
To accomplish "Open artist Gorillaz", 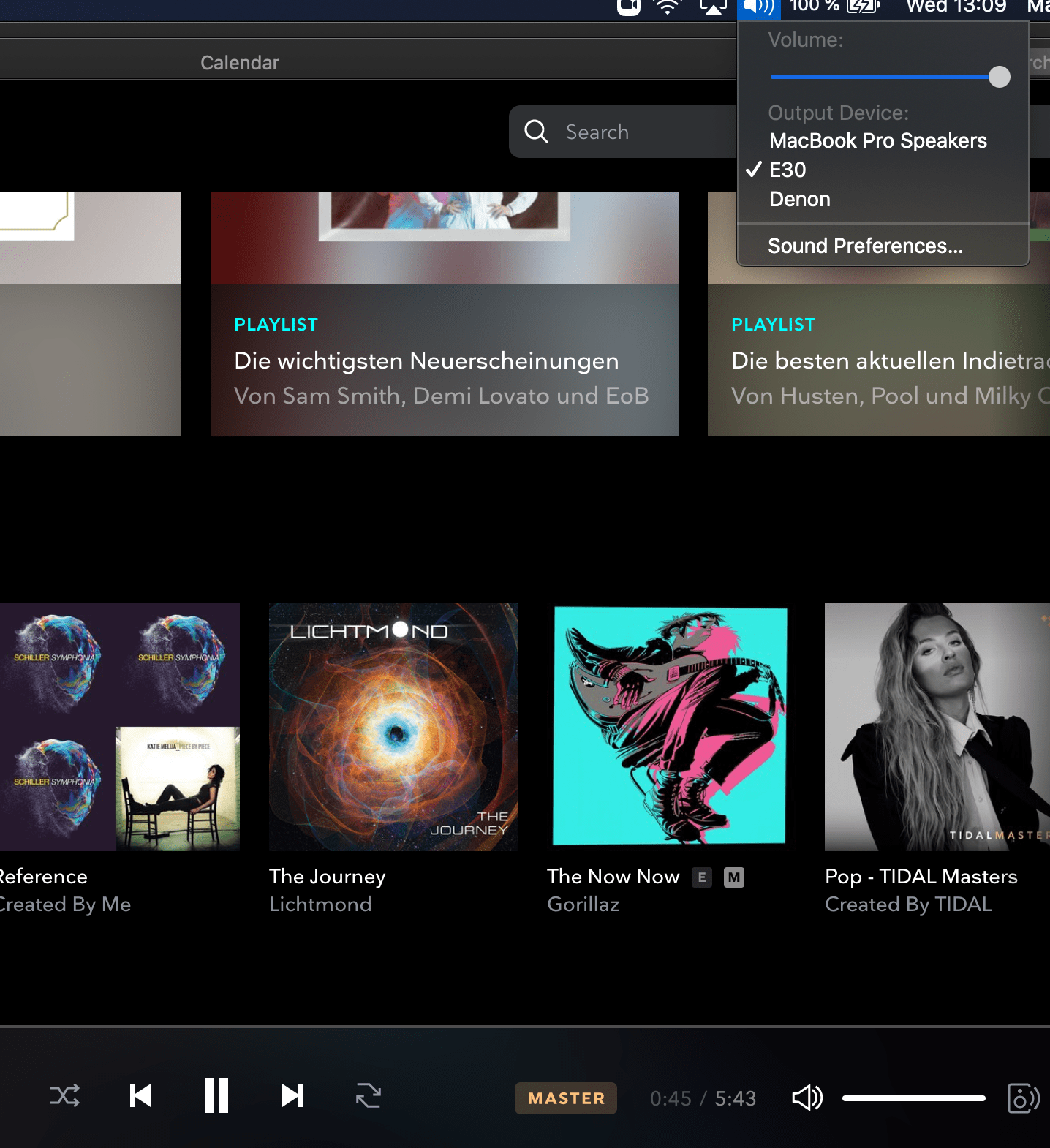I will (x=583, y=905).
